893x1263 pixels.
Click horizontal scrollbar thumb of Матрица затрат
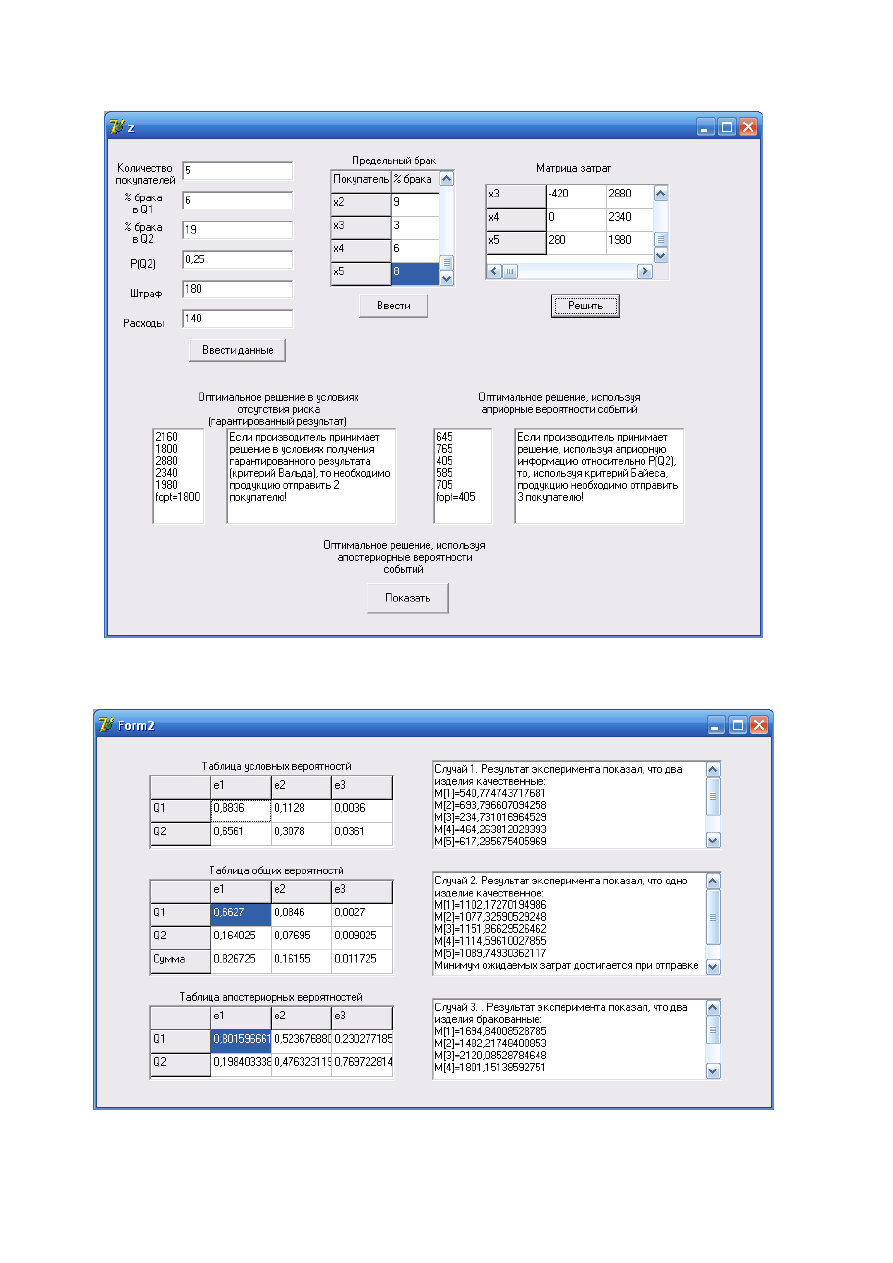pyautogui.click(x=510, y=271)
